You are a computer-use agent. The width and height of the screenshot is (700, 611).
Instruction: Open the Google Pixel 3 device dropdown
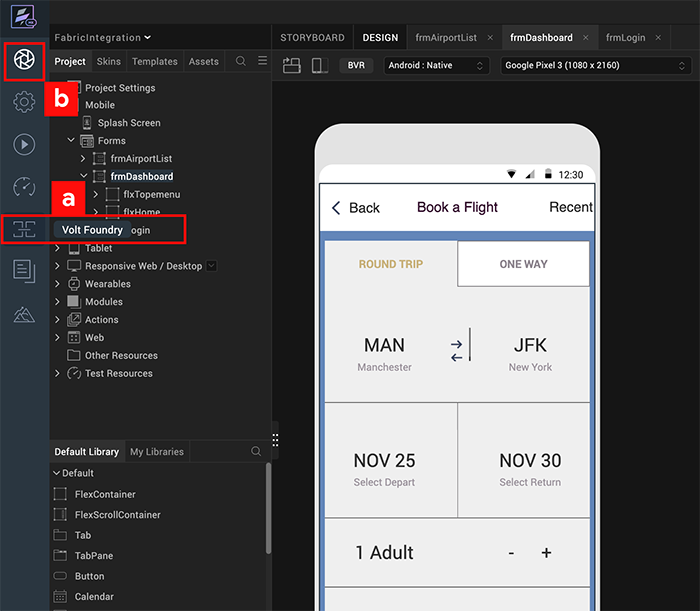tap(593, 66)
